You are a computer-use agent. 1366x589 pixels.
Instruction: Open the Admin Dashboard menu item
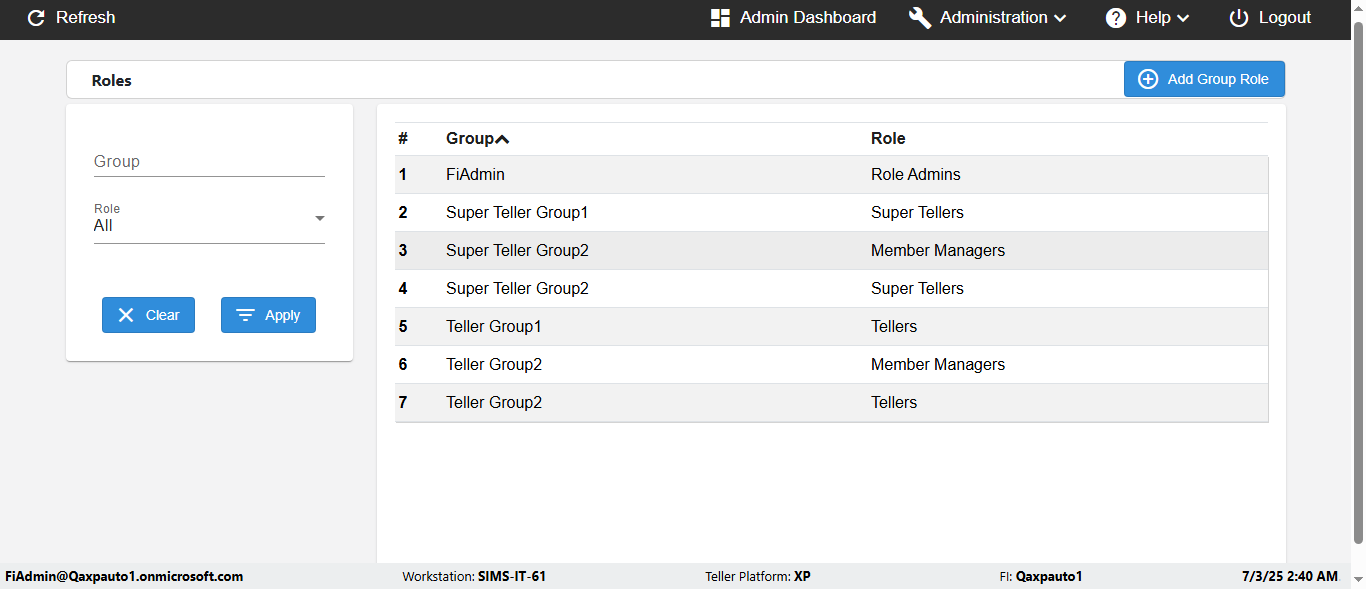pos(807,18)
